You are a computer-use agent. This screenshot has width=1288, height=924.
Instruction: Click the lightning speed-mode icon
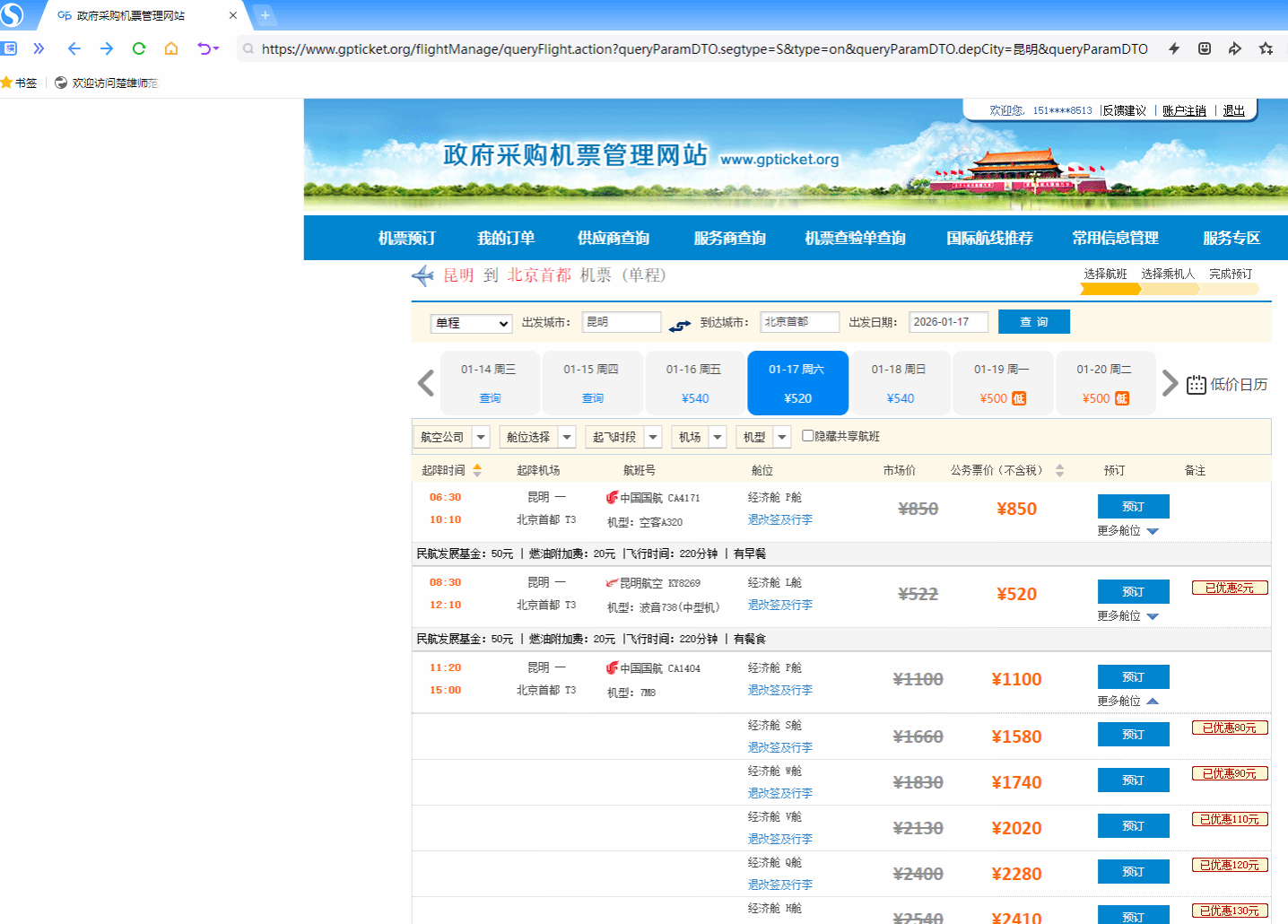tap(1173, 48)
